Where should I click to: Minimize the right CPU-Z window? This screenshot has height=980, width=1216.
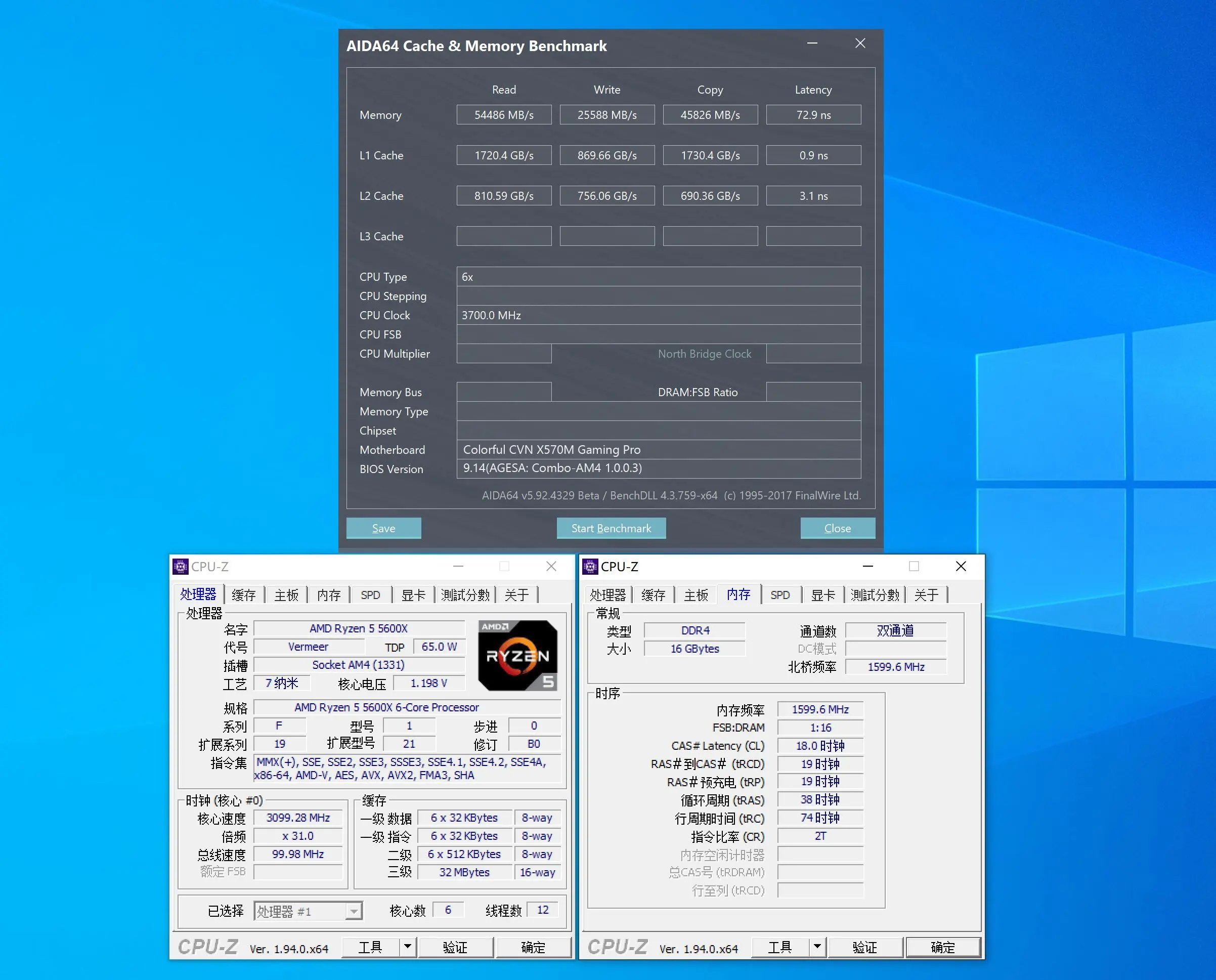point(868,566)
